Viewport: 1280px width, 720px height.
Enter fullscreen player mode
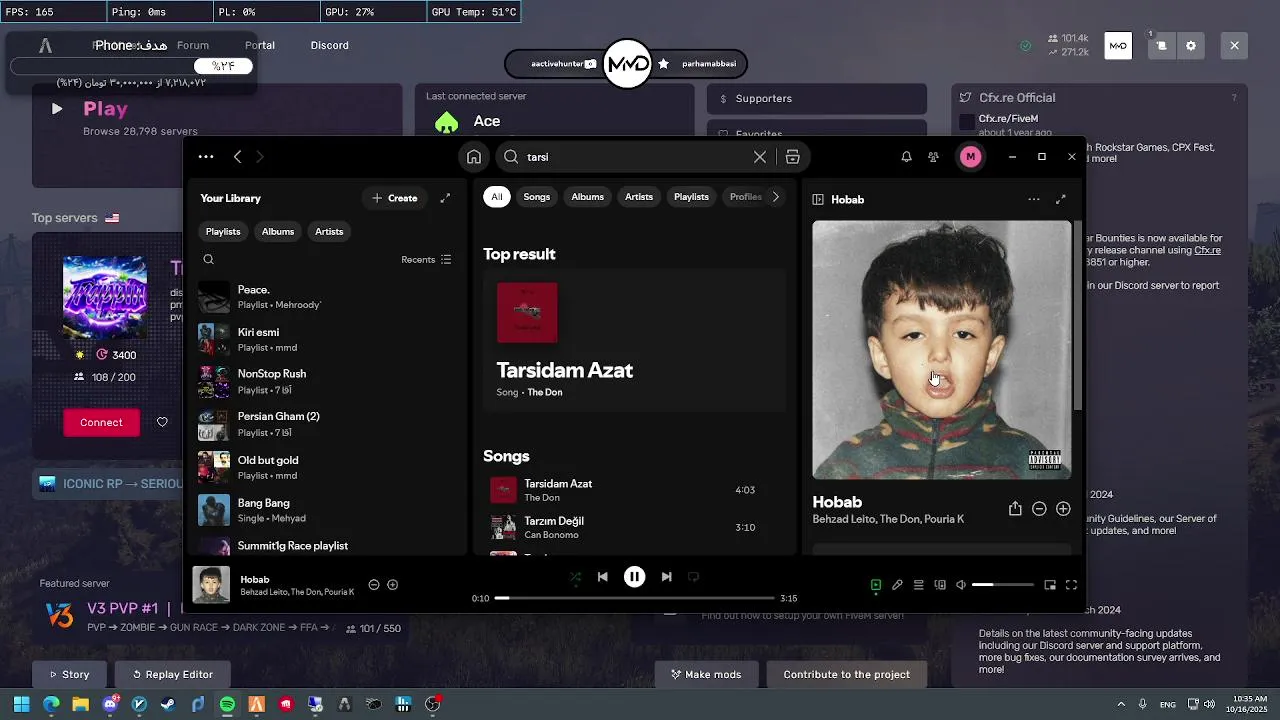click(x=1071, y=585)
